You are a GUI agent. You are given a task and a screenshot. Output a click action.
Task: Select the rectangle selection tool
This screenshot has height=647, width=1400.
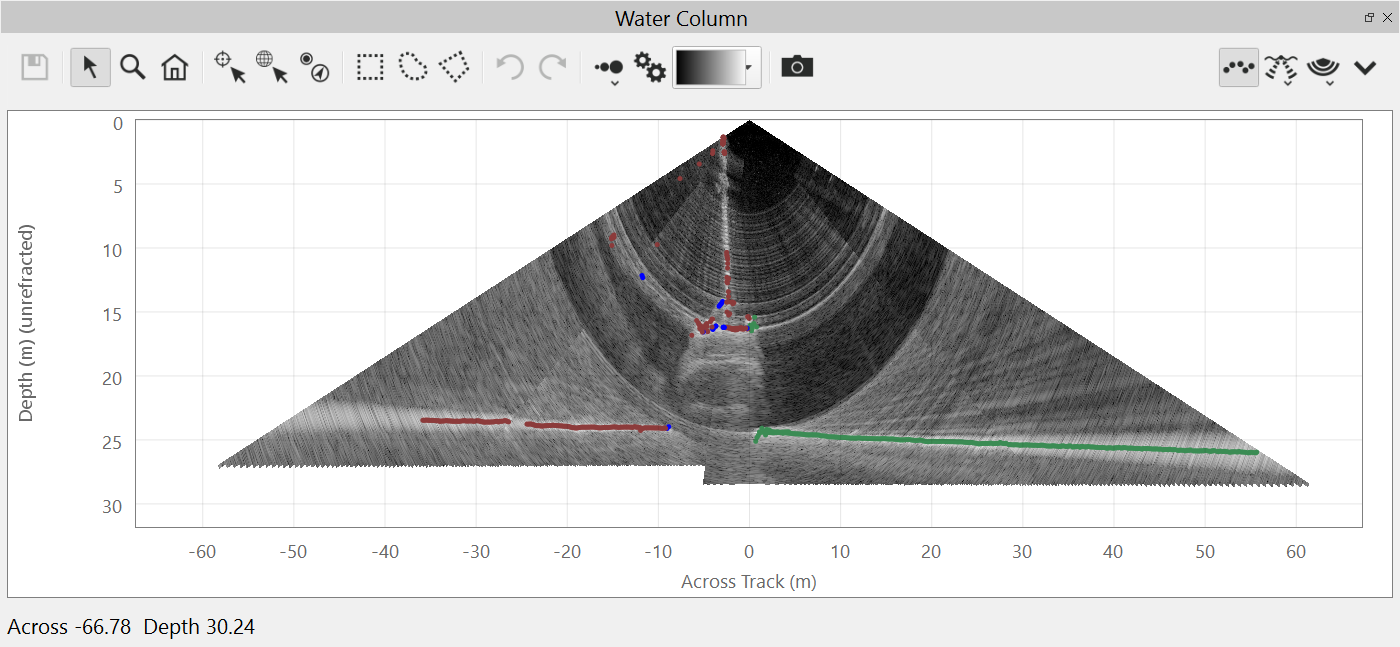coord(370,68)
